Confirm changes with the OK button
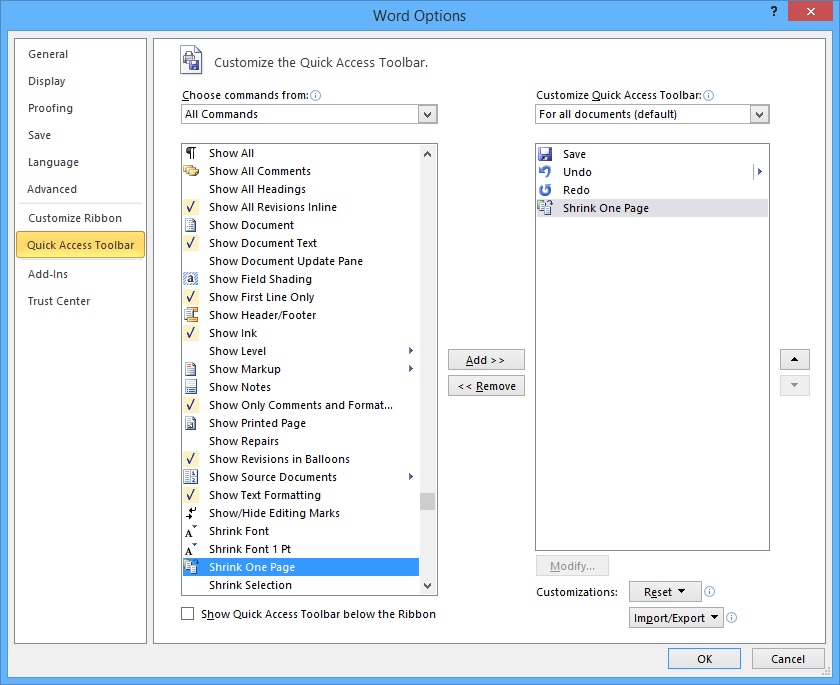Viewport: 840px width, 685px height. tap(704, 658)
